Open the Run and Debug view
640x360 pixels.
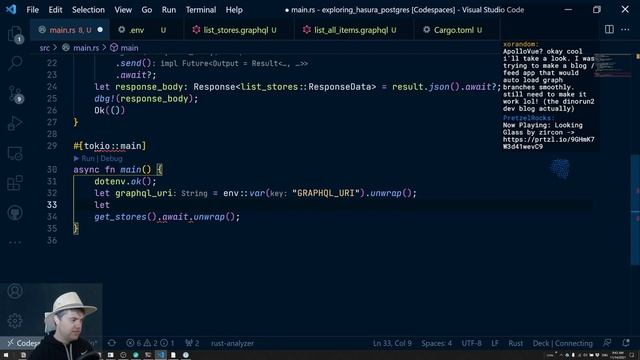[x=15, y=123]
